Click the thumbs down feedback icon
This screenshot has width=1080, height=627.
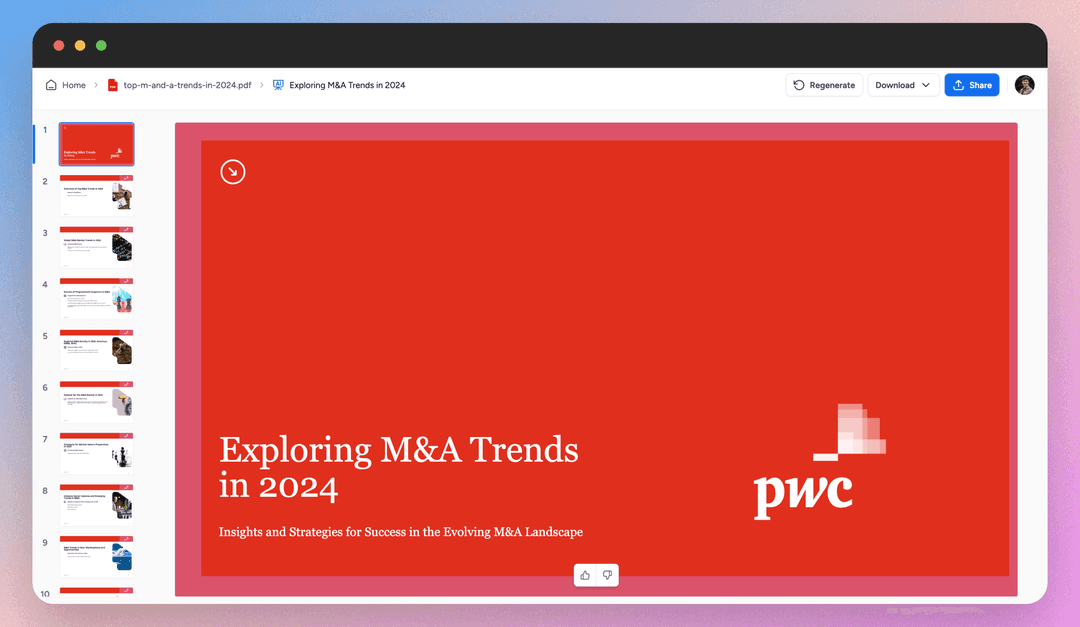click(607, 575)
